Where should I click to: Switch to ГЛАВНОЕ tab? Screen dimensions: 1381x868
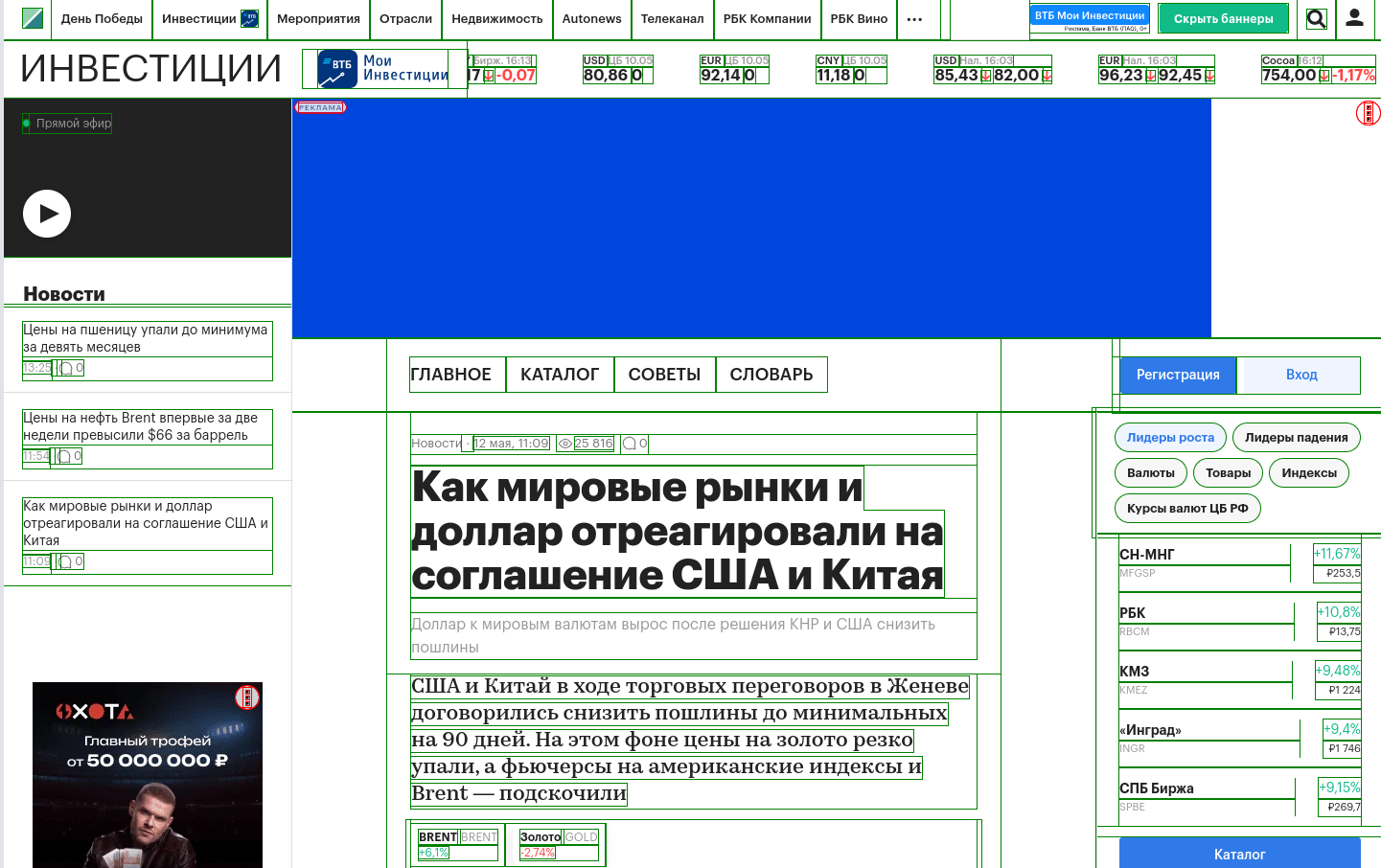point(450,375)
